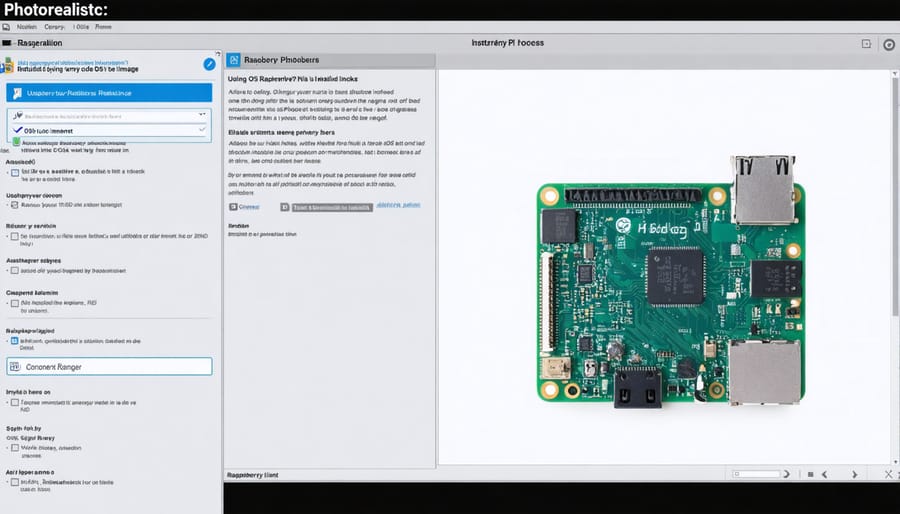Click the white flag icon in the blue highlighted row
The image size is (900, 514).
(x=17, y=93)
